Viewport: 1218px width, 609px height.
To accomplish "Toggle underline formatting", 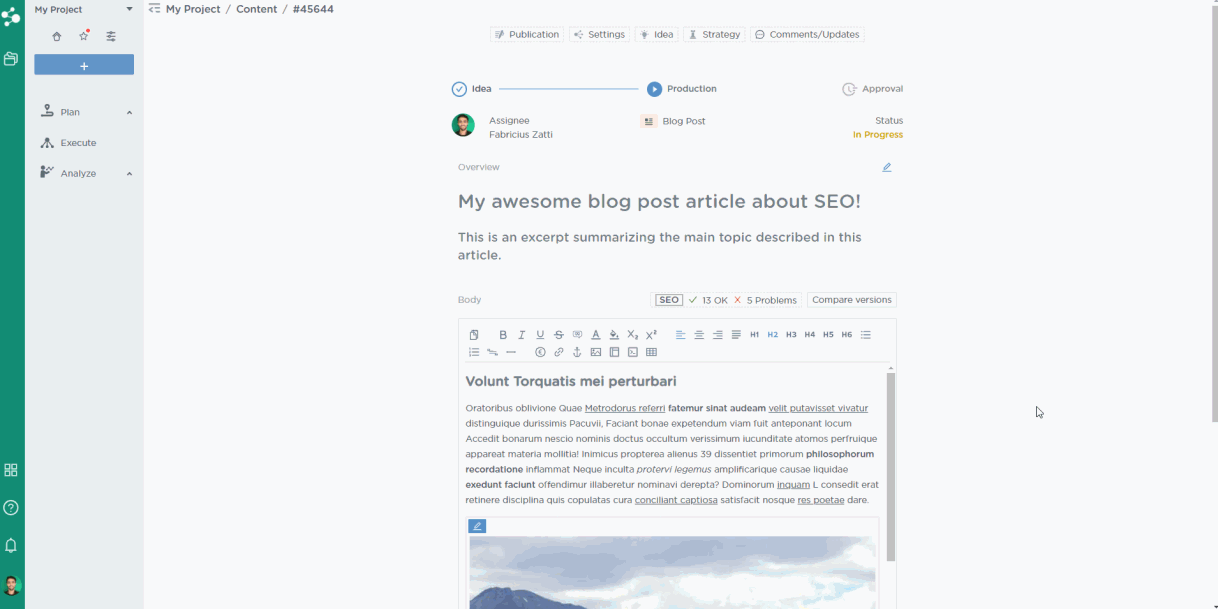I will [x=540, y=335].
